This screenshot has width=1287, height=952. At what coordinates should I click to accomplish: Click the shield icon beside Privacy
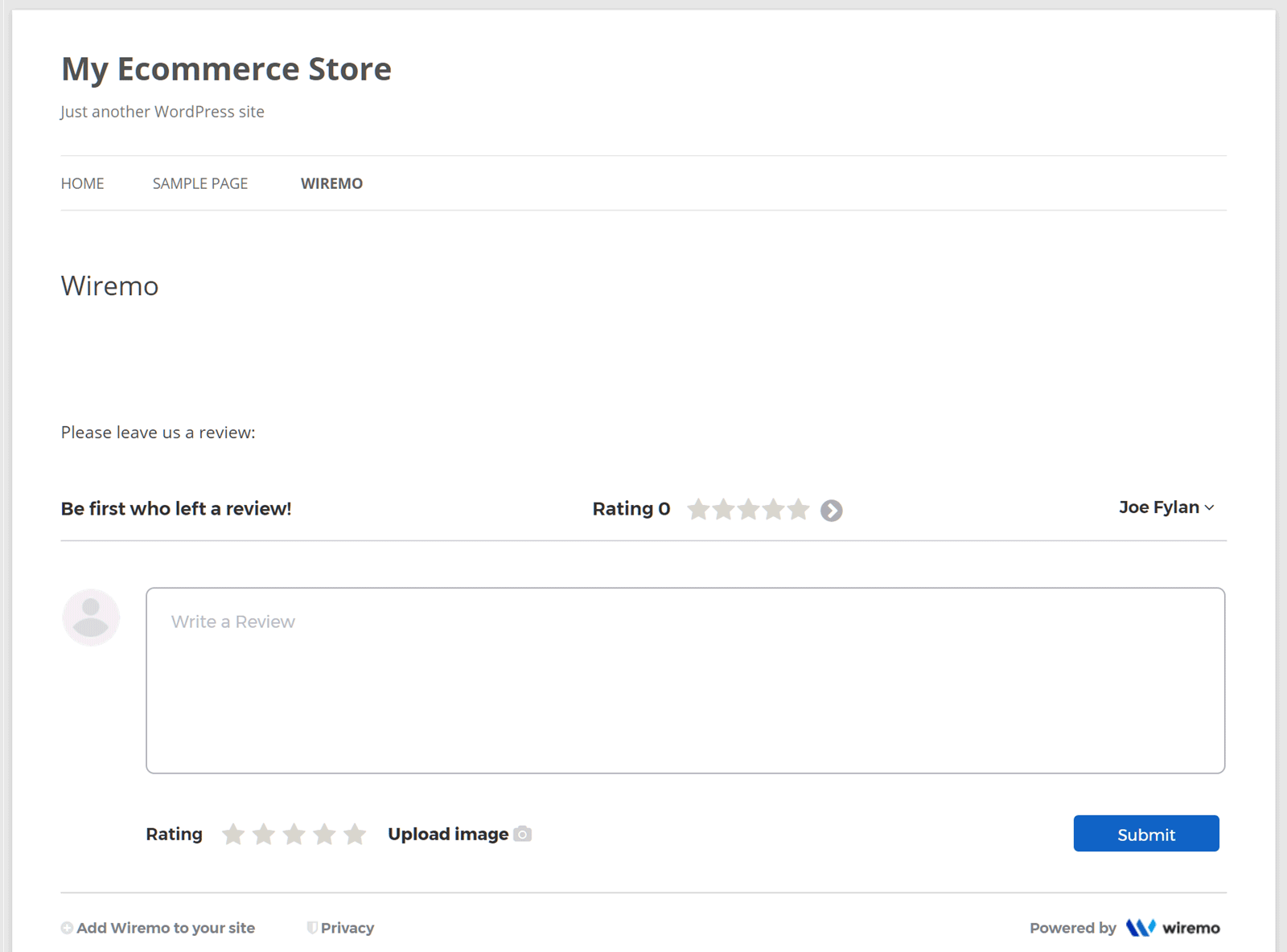point(312,928)
